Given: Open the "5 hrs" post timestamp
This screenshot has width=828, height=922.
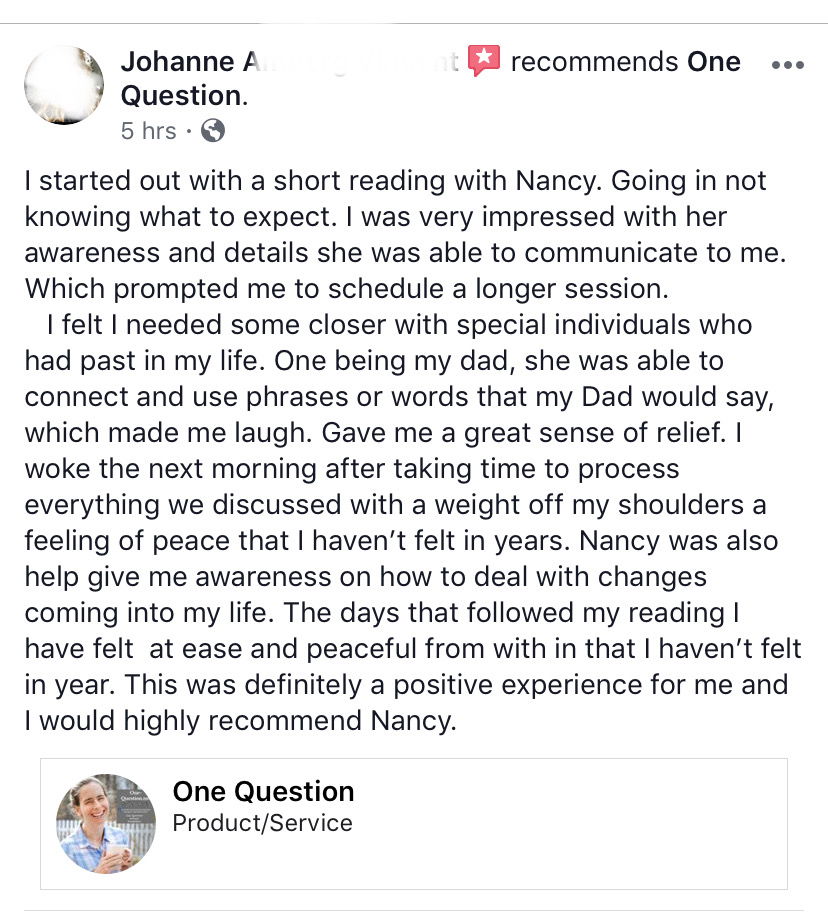Looking at the screenshot, I should [148, 131].
